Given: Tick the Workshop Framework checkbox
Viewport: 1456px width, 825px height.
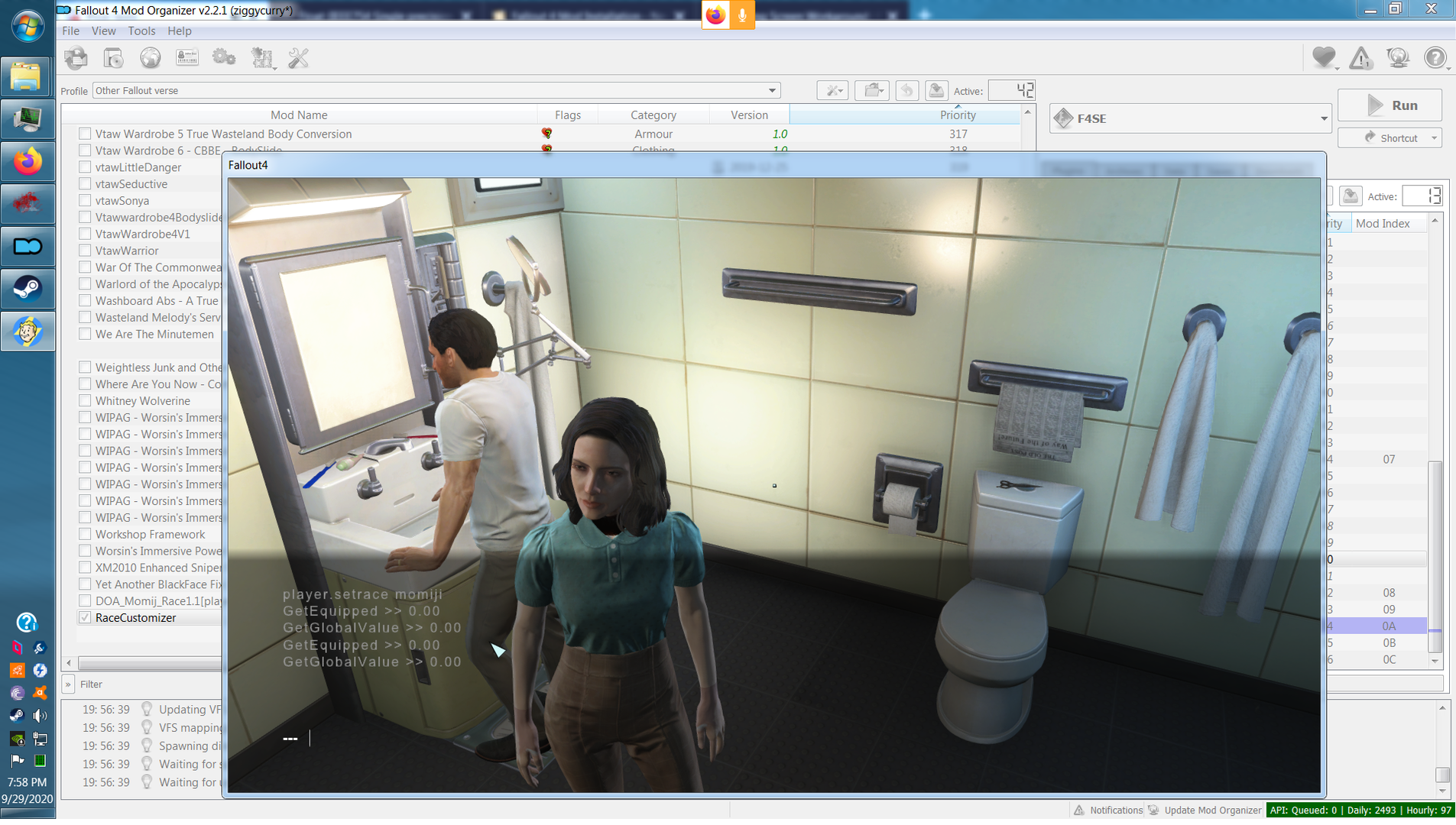Looking at the screenshot, I should point(85,535).
